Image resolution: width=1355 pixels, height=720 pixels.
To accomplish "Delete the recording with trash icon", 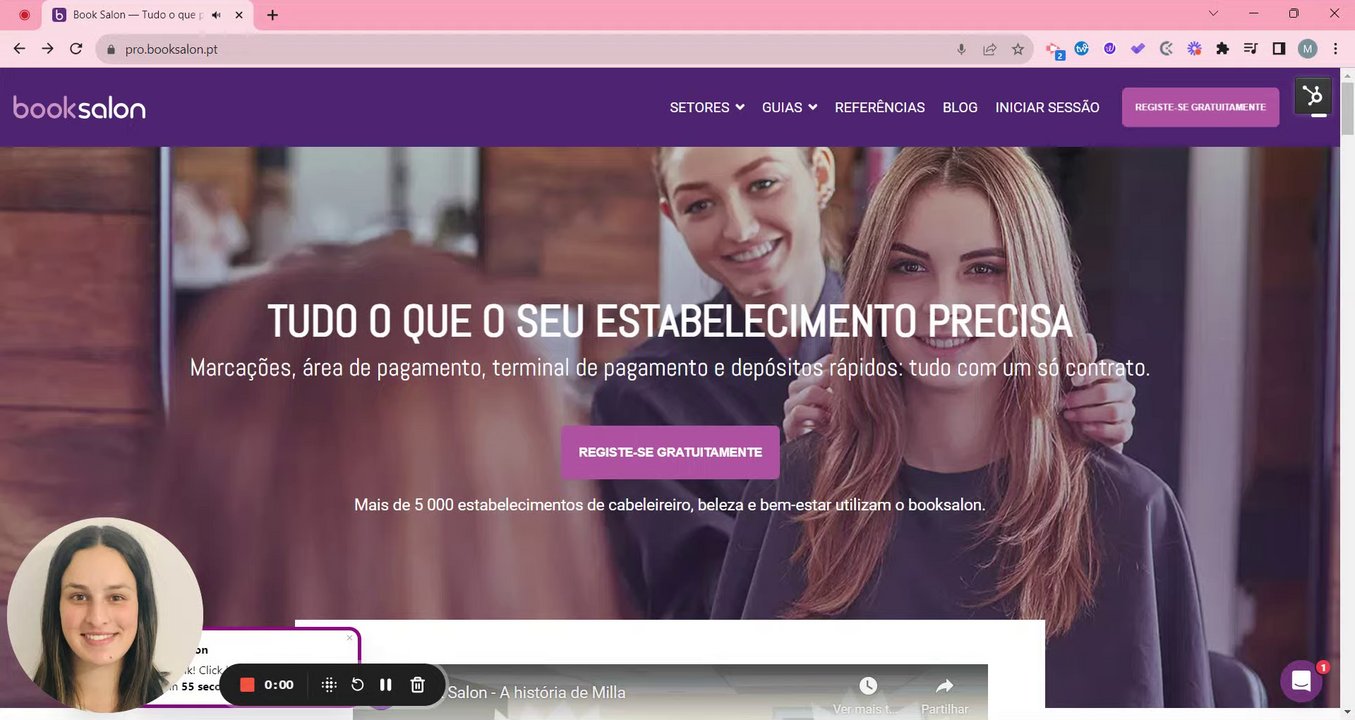I will point(418,685).
